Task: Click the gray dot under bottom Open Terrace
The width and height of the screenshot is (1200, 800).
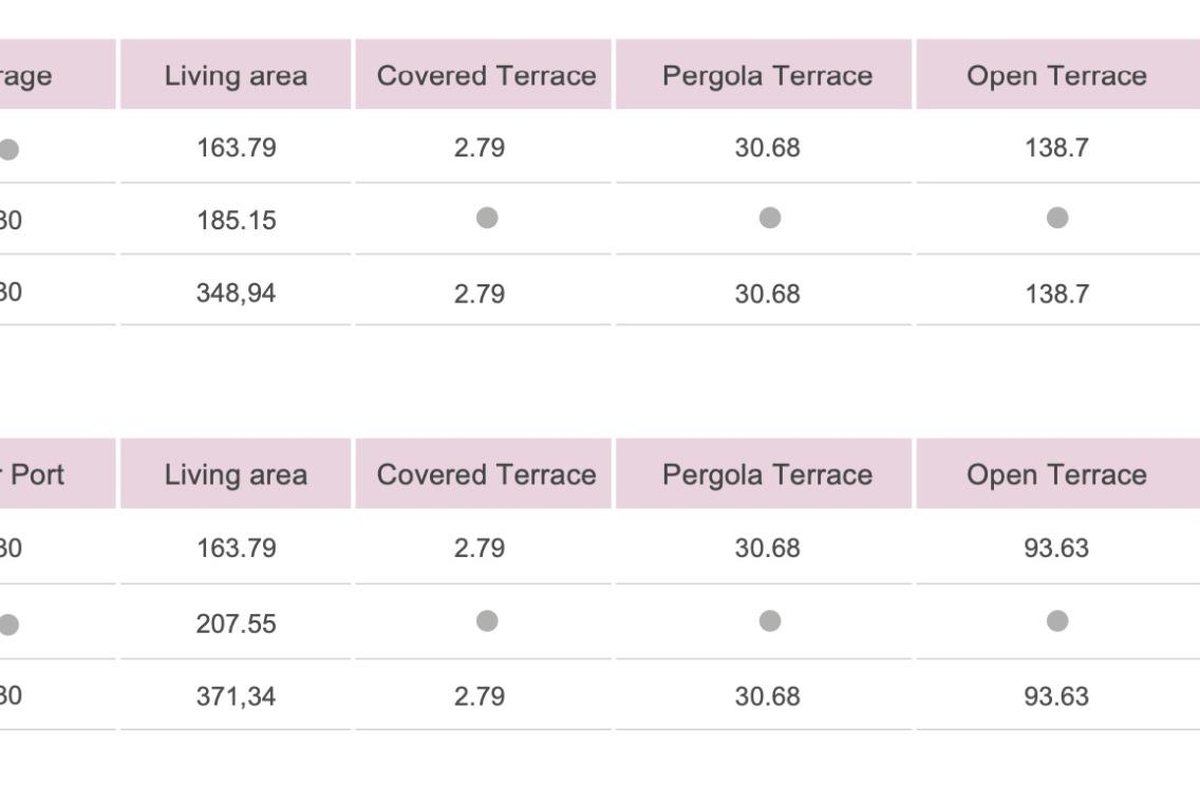Action: coord(1057,621)
